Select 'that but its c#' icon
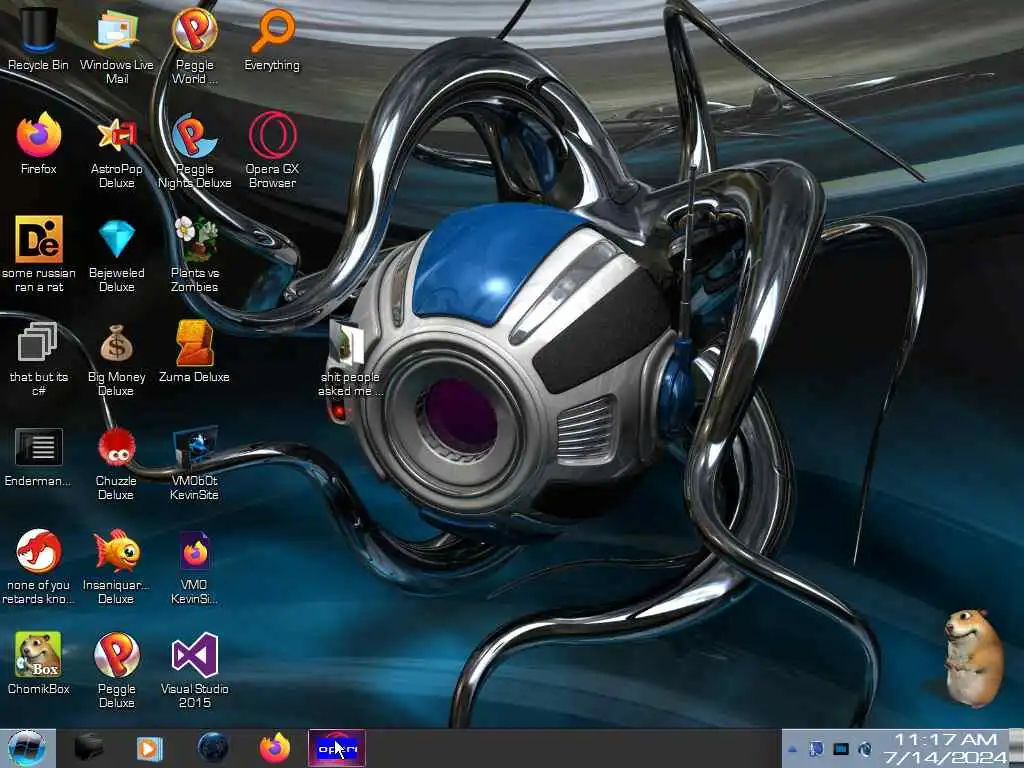Viewport: 1024px width, 768px height. [x=39, y=358]
